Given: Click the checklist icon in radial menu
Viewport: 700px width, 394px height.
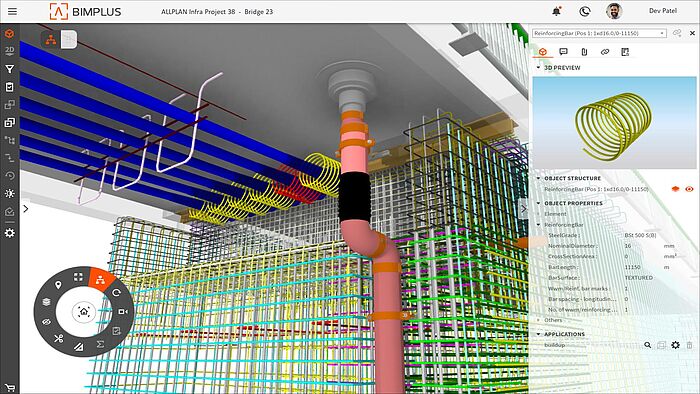Looking at the screenshot, I should point(117,331).
